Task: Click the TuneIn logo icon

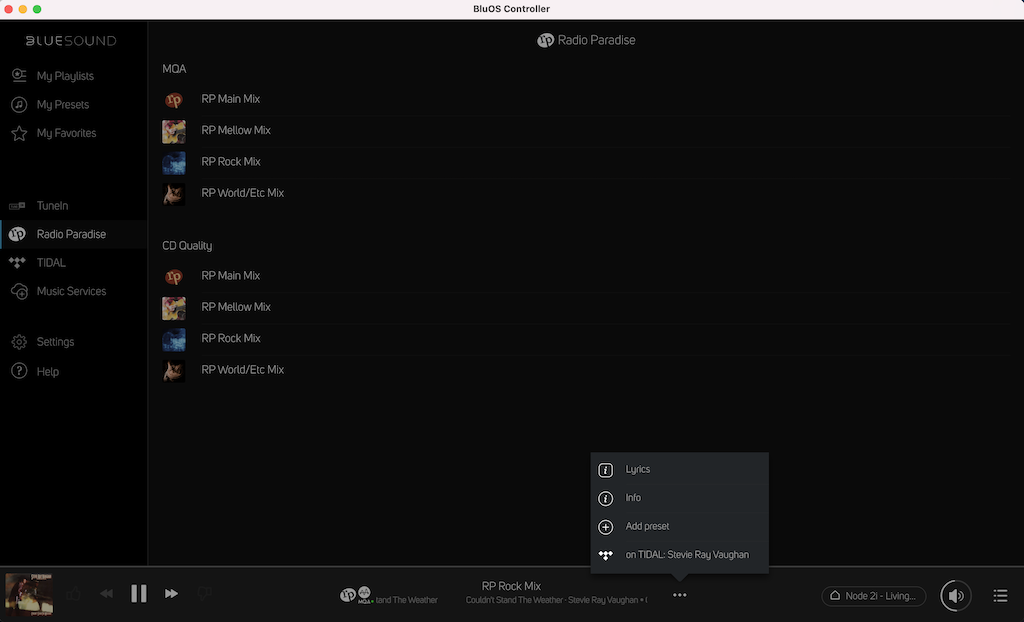Action: [18, 206]
